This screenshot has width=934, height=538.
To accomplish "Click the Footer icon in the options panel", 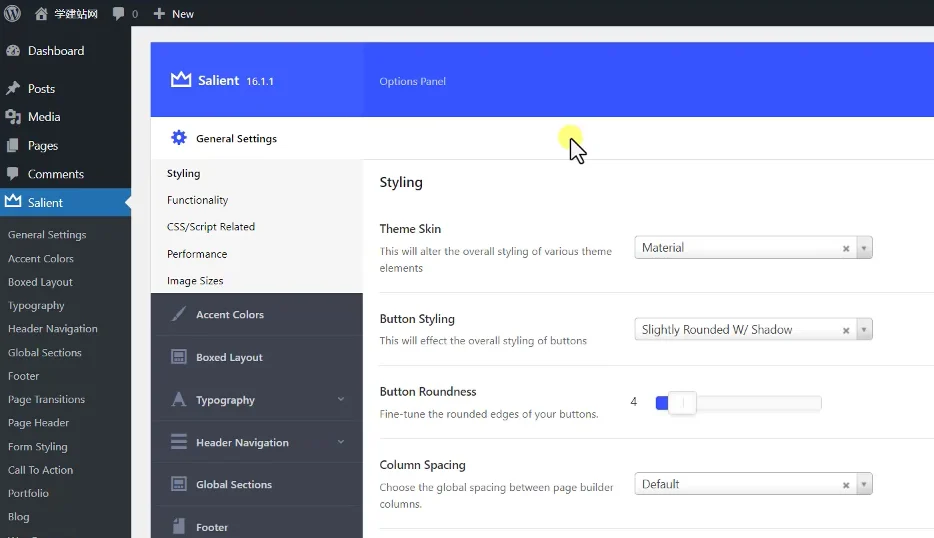I will click(x=179, y=526).
